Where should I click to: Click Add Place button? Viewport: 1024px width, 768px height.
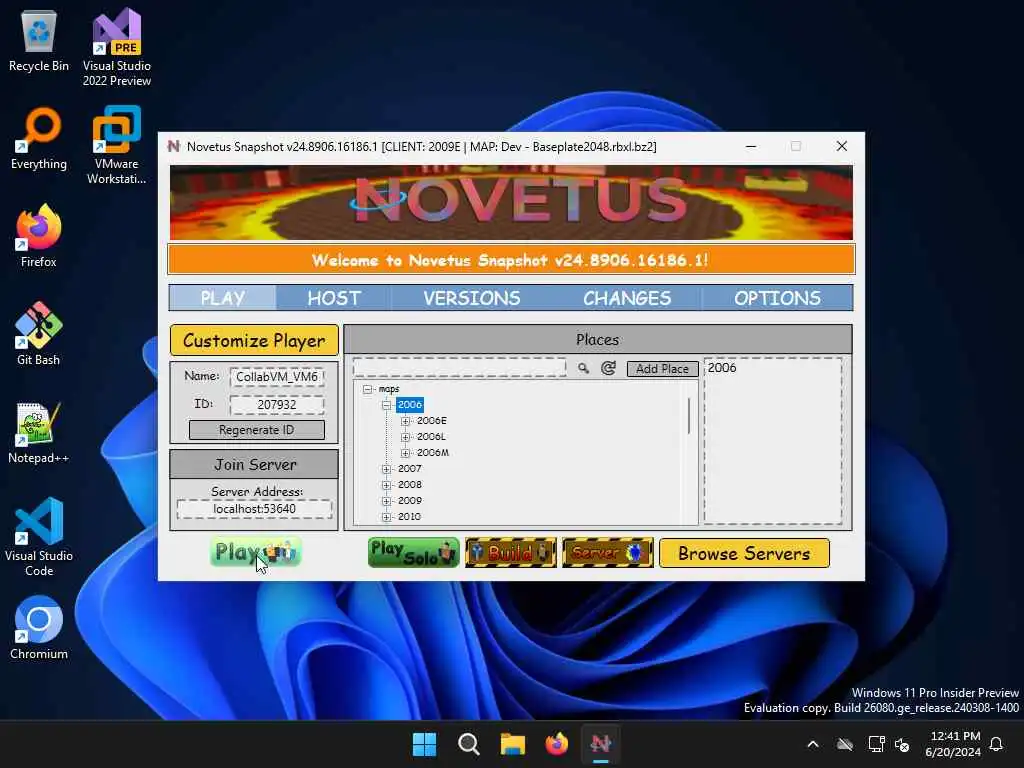[662, 369]
